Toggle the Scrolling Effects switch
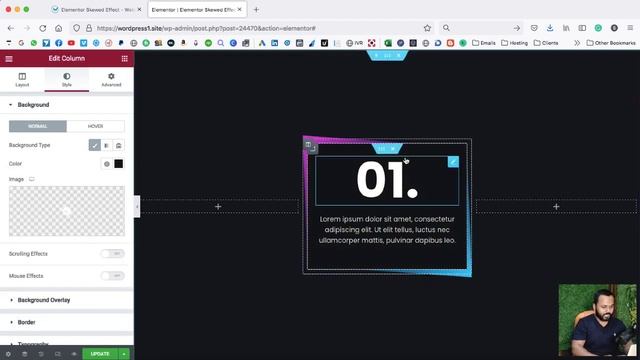This screenshot has height=360, width=640. pyautogui.click(x=113, y=253)
